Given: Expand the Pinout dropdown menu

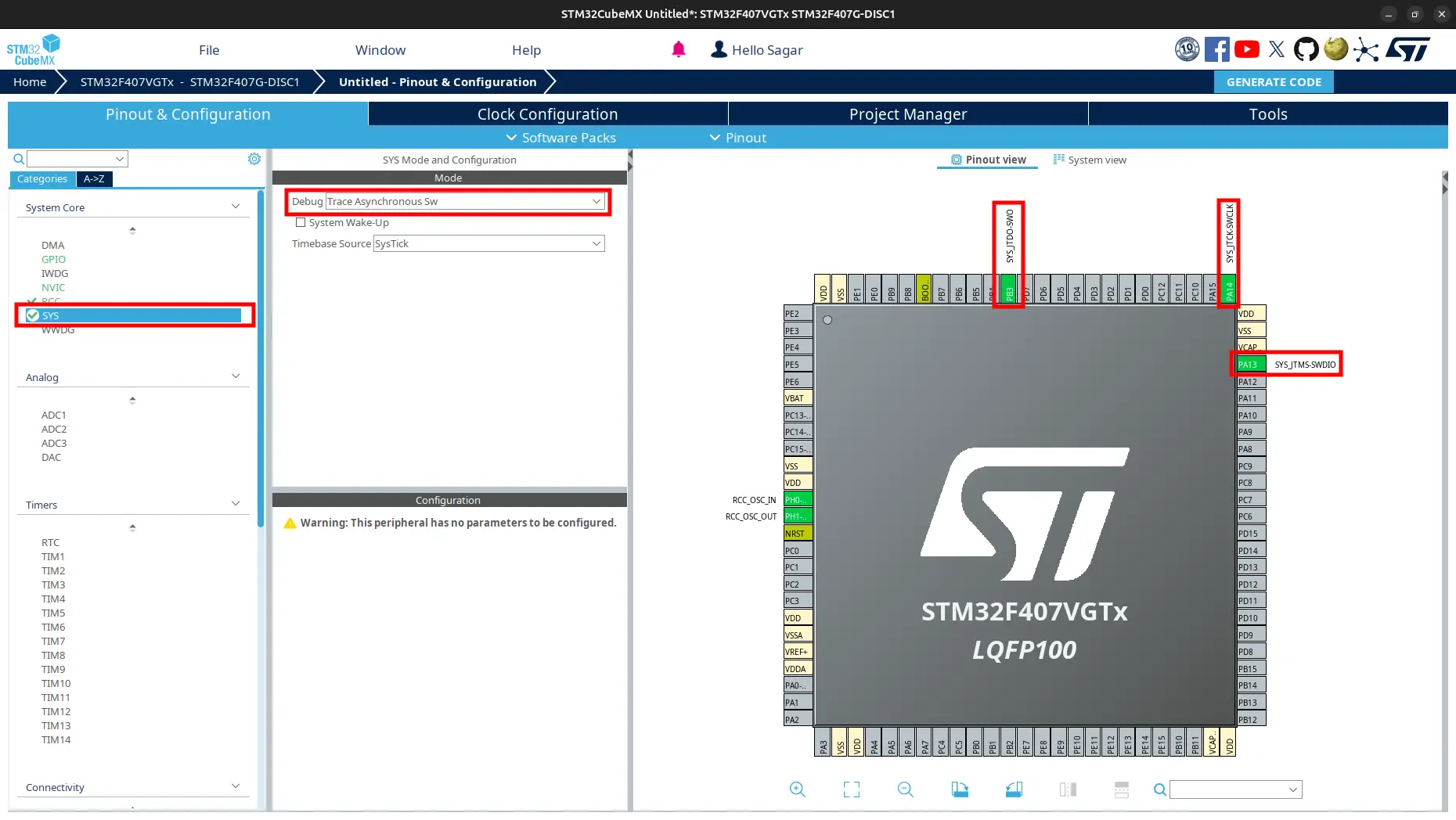Looking at the screenshot, I should [737, 138].
